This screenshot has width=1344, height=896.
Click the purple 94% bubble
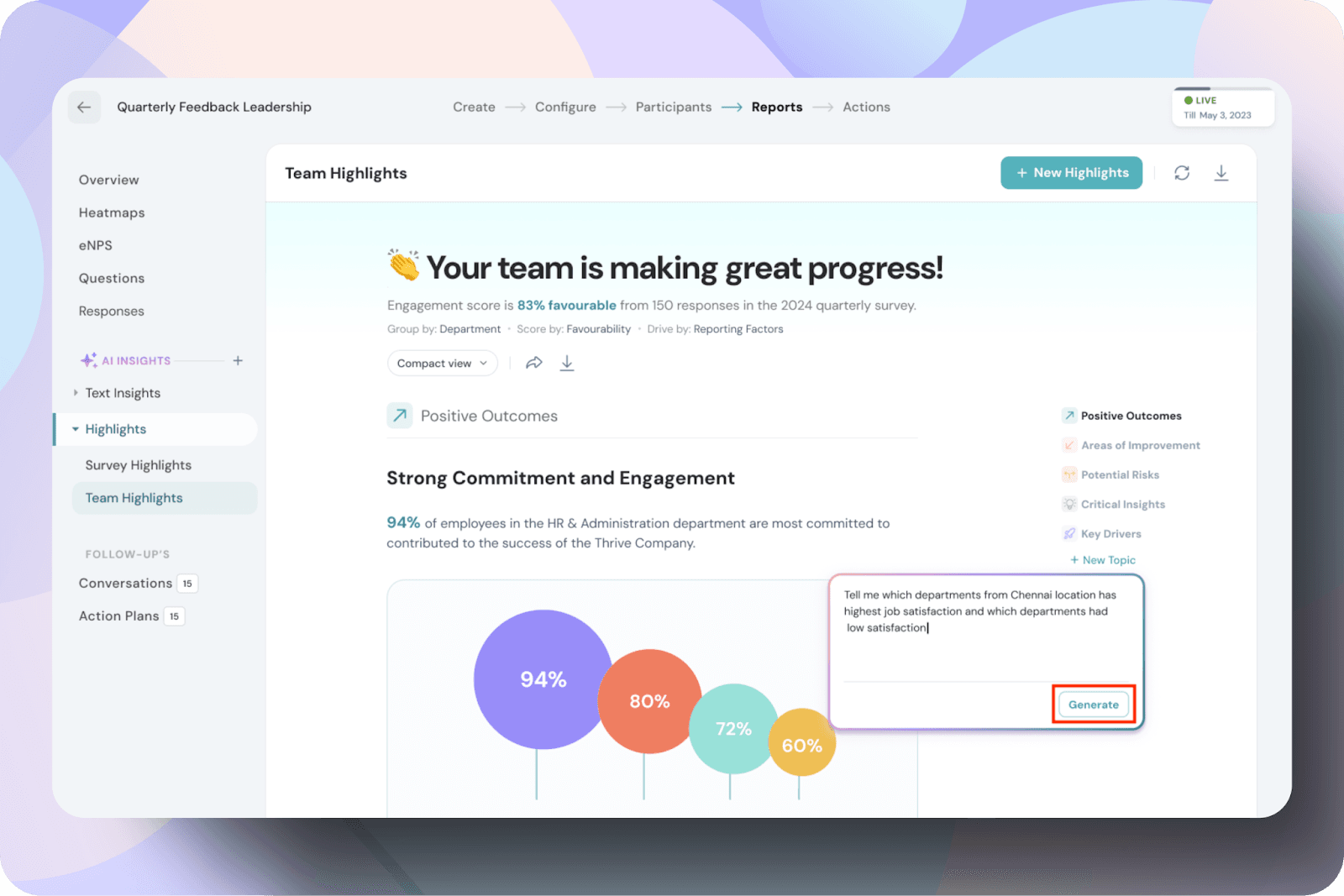pyautogui.click(x=543, y=679)
